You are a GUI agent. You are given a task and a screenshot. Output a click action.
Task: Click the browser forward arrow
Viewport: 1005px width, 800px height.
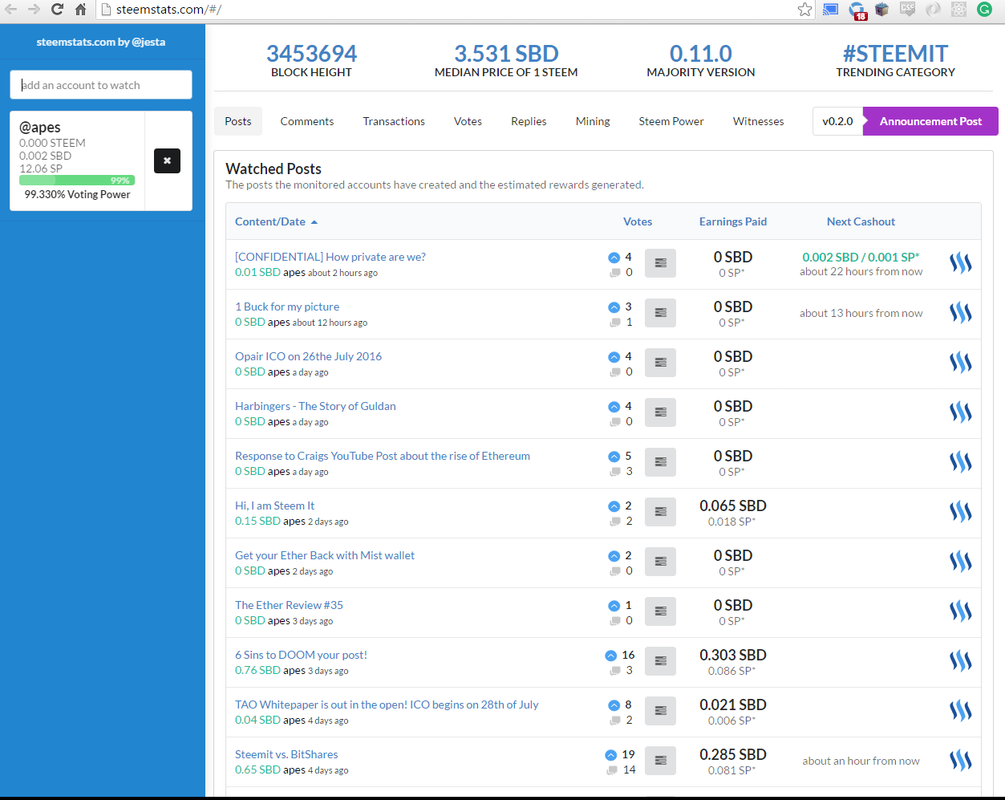[33, 9]
